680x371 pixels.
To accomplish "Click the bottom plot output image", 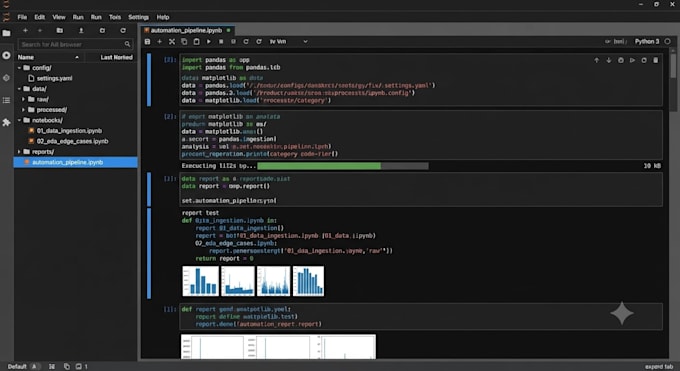I will 278,346.
